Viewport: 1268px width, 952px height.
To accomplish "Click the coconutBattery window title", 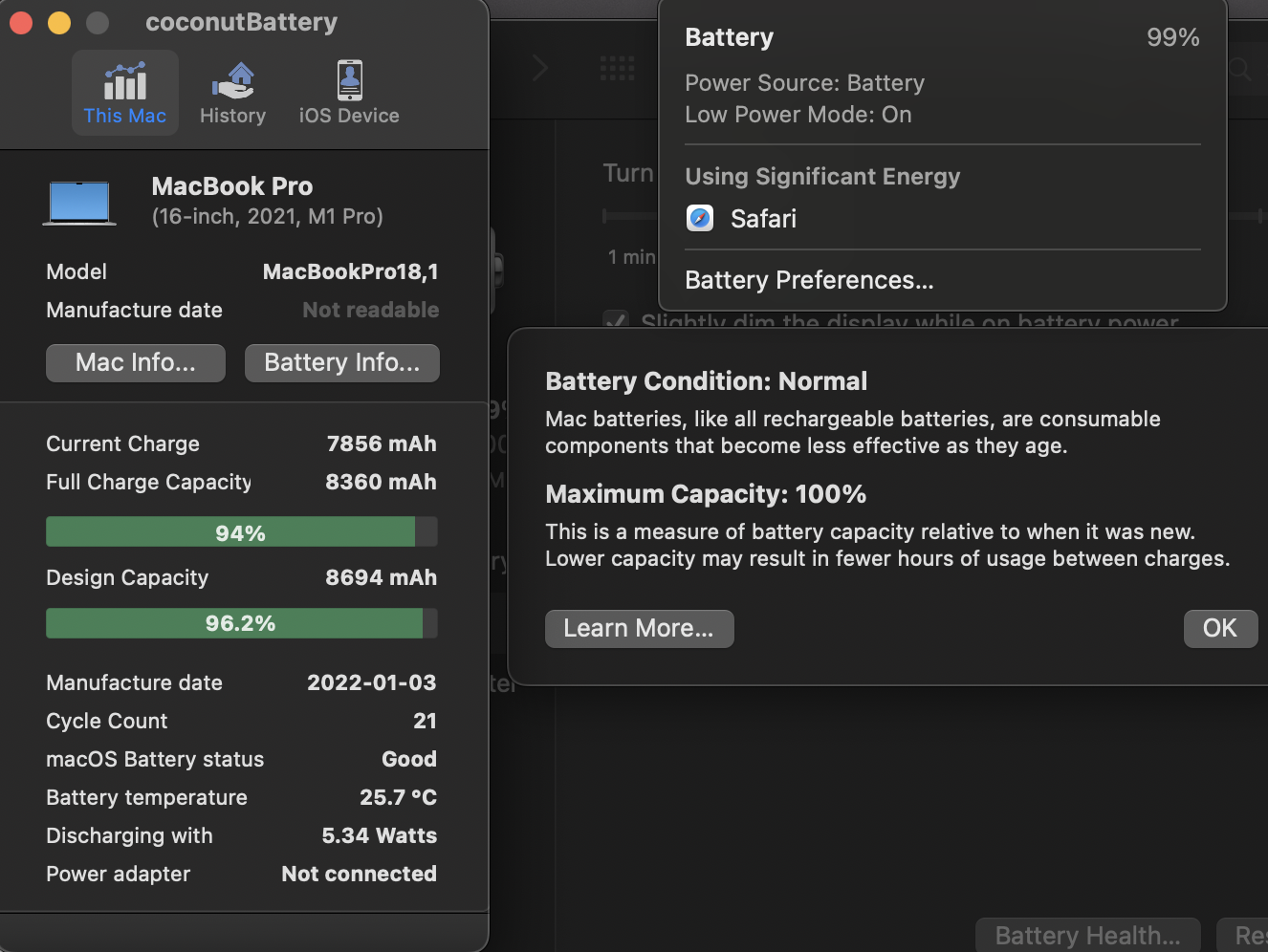I will coord(242,22).
